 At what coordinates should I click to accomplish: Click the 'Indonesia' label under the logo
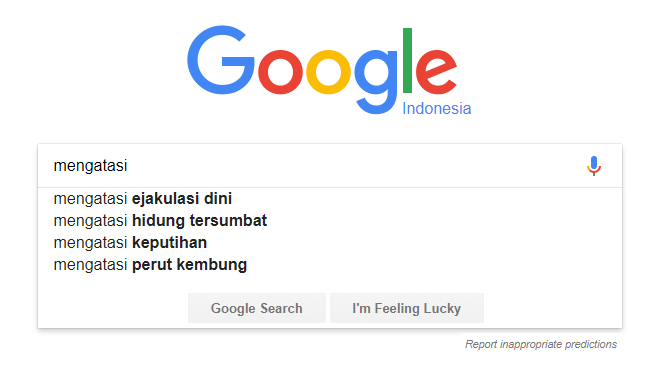coord(436,109)
